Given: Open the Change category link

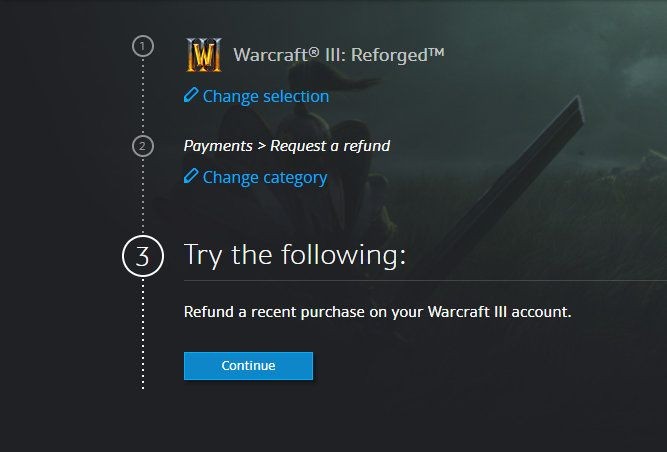Looking at the screenshot, I should tap(264, 178).
